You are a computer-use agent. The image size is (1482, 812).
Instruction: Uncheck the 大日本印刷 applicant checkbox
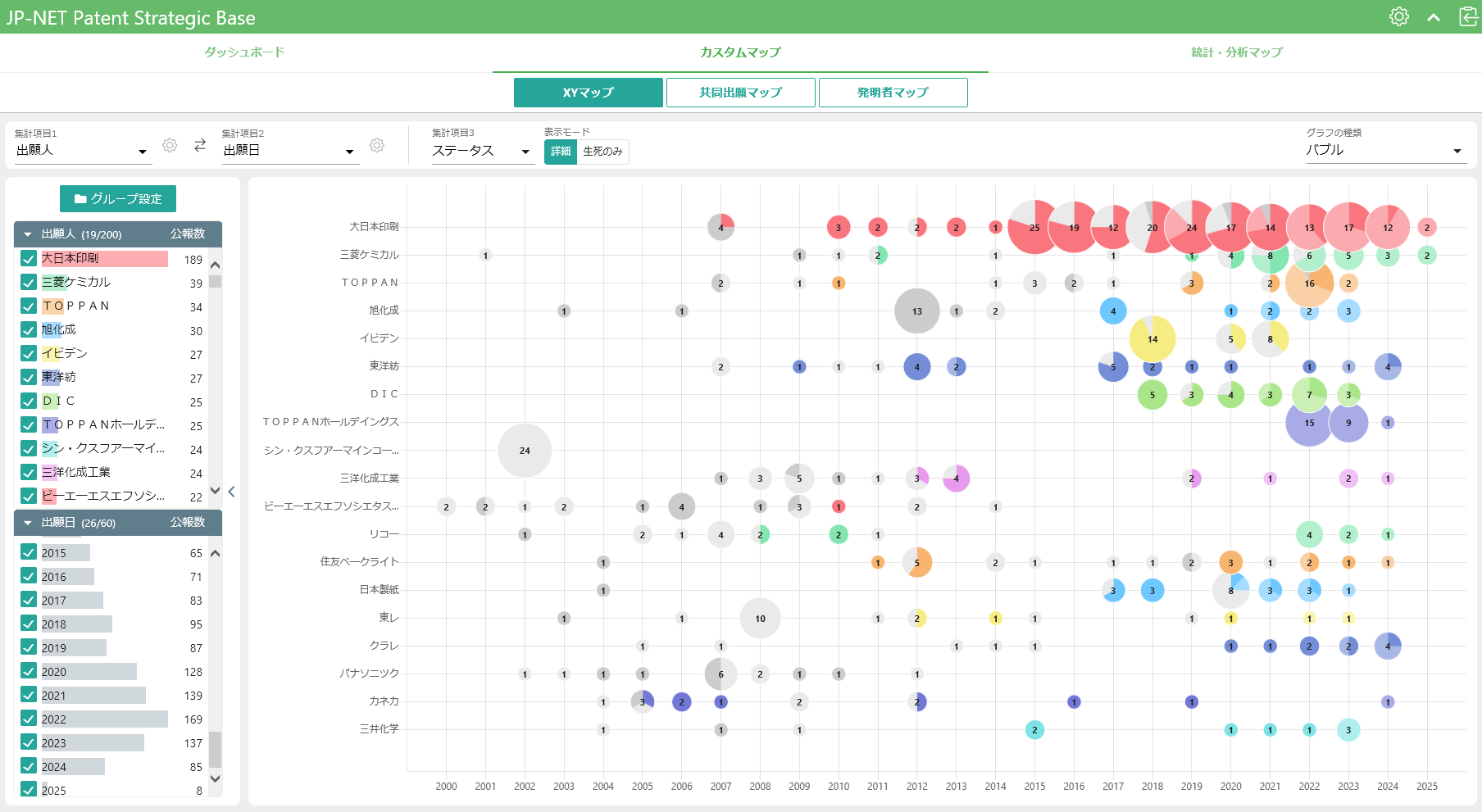(x=29, y=258)
